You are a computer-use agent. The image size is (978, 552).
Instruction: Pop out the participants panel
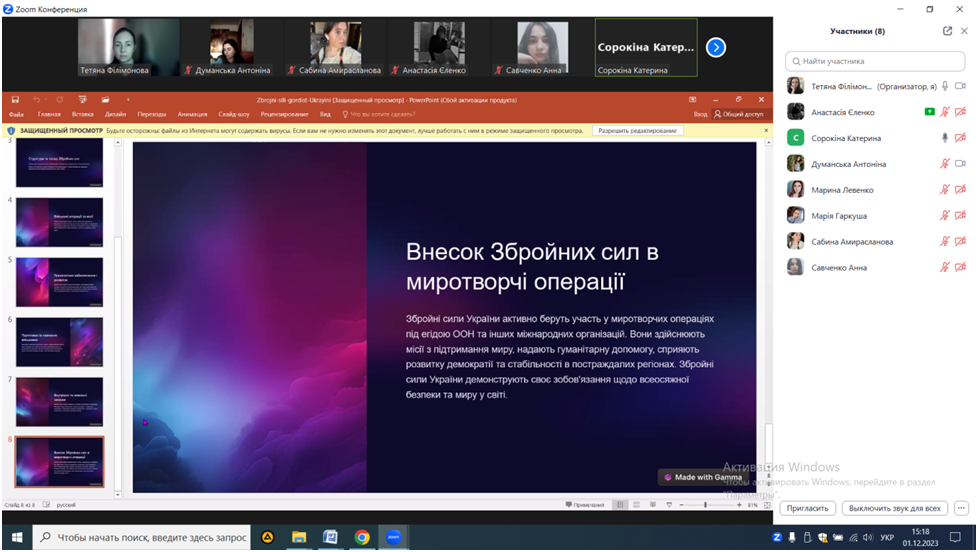click(x=947, y=31)
